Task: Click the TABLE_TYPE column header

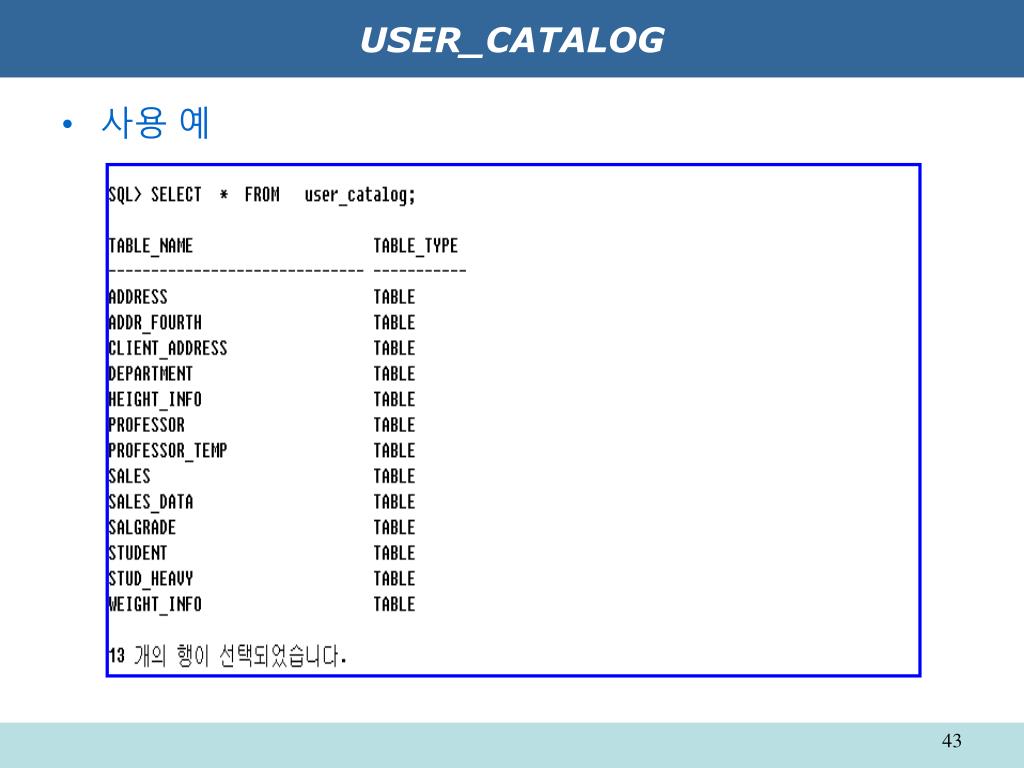Action: coord(415,246)
